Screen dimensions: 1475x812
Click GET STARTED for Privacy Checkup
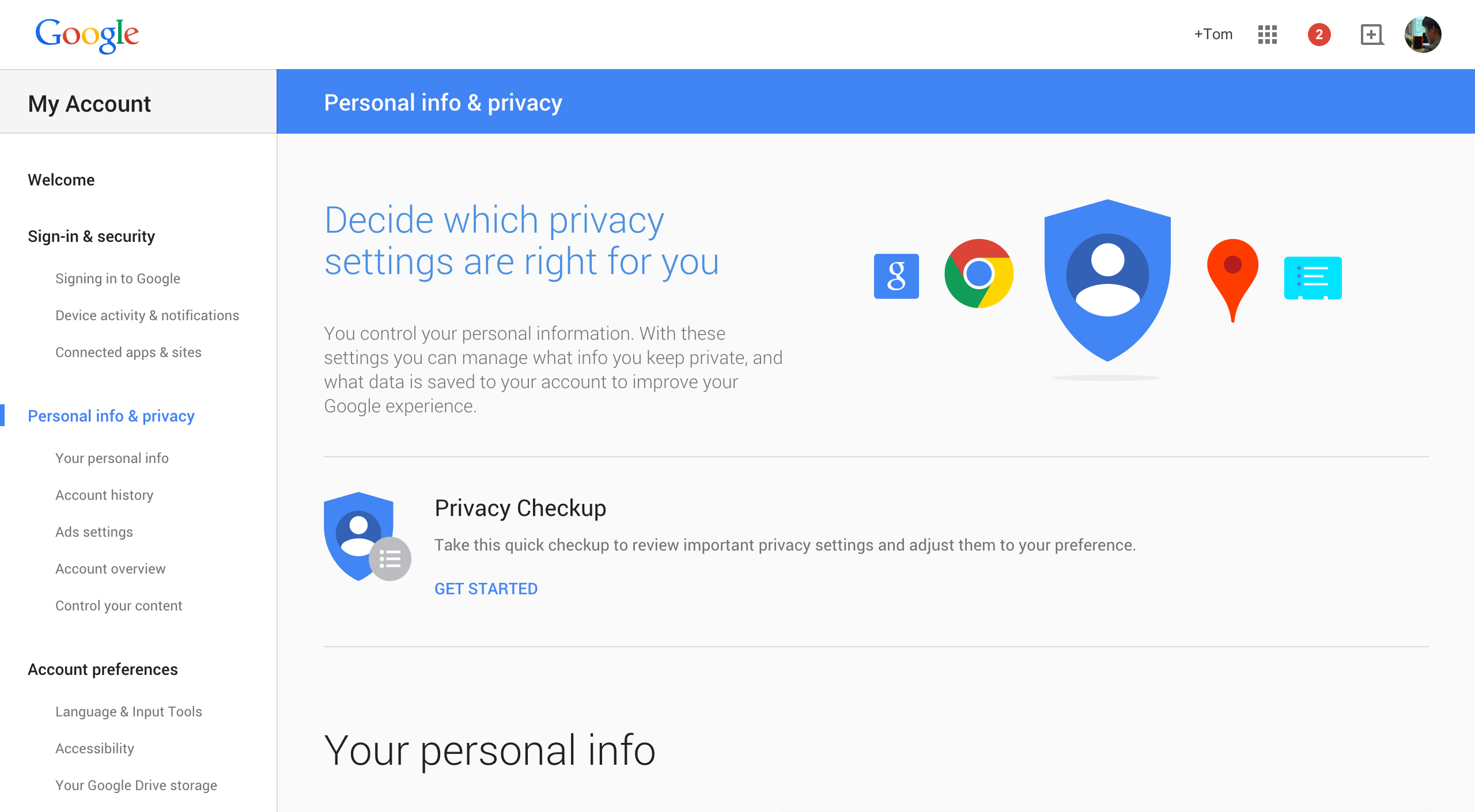486,589
